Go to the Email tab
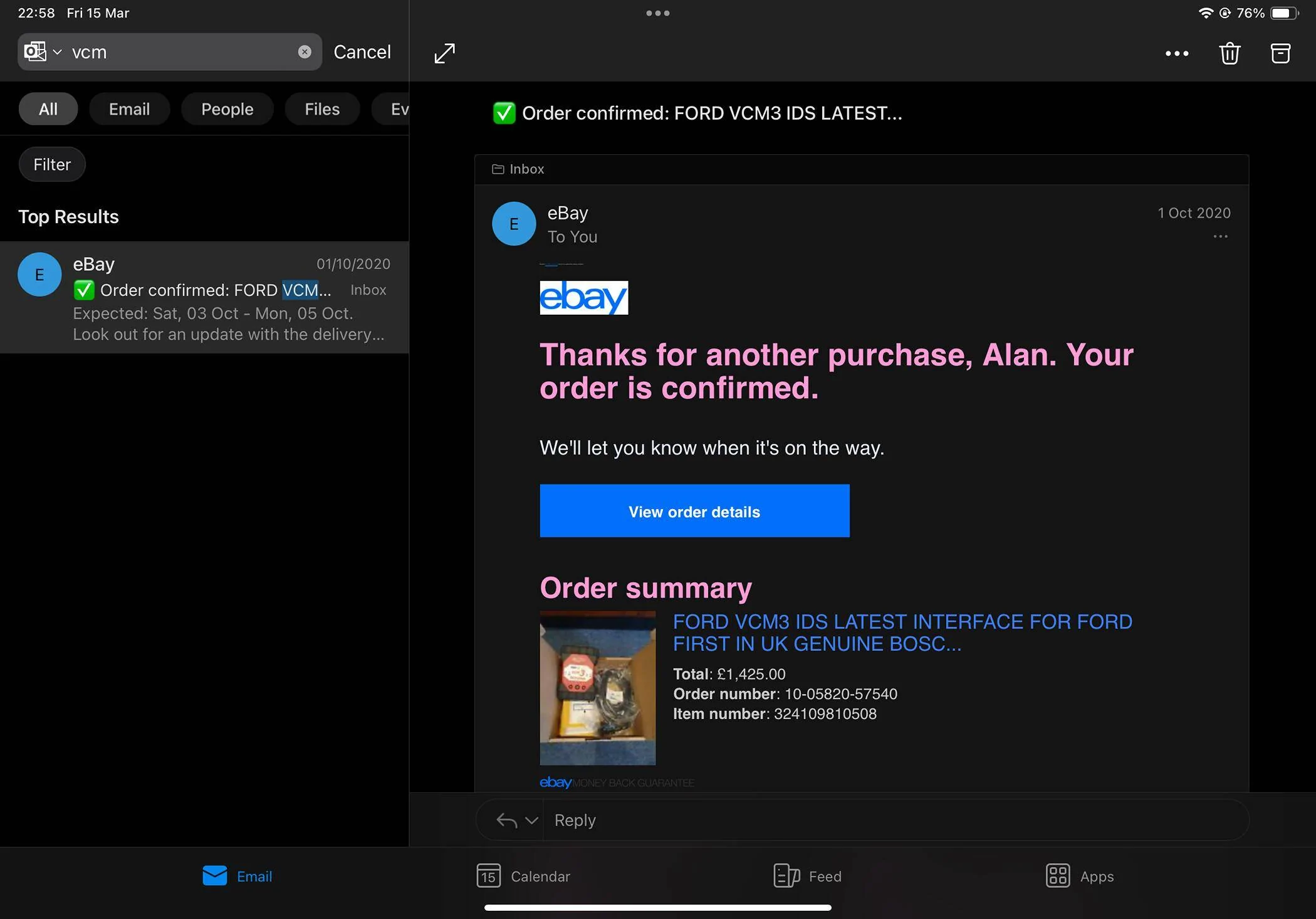Image resolution: width=1316 pixels, height=919 pixels. pos(238,876)
